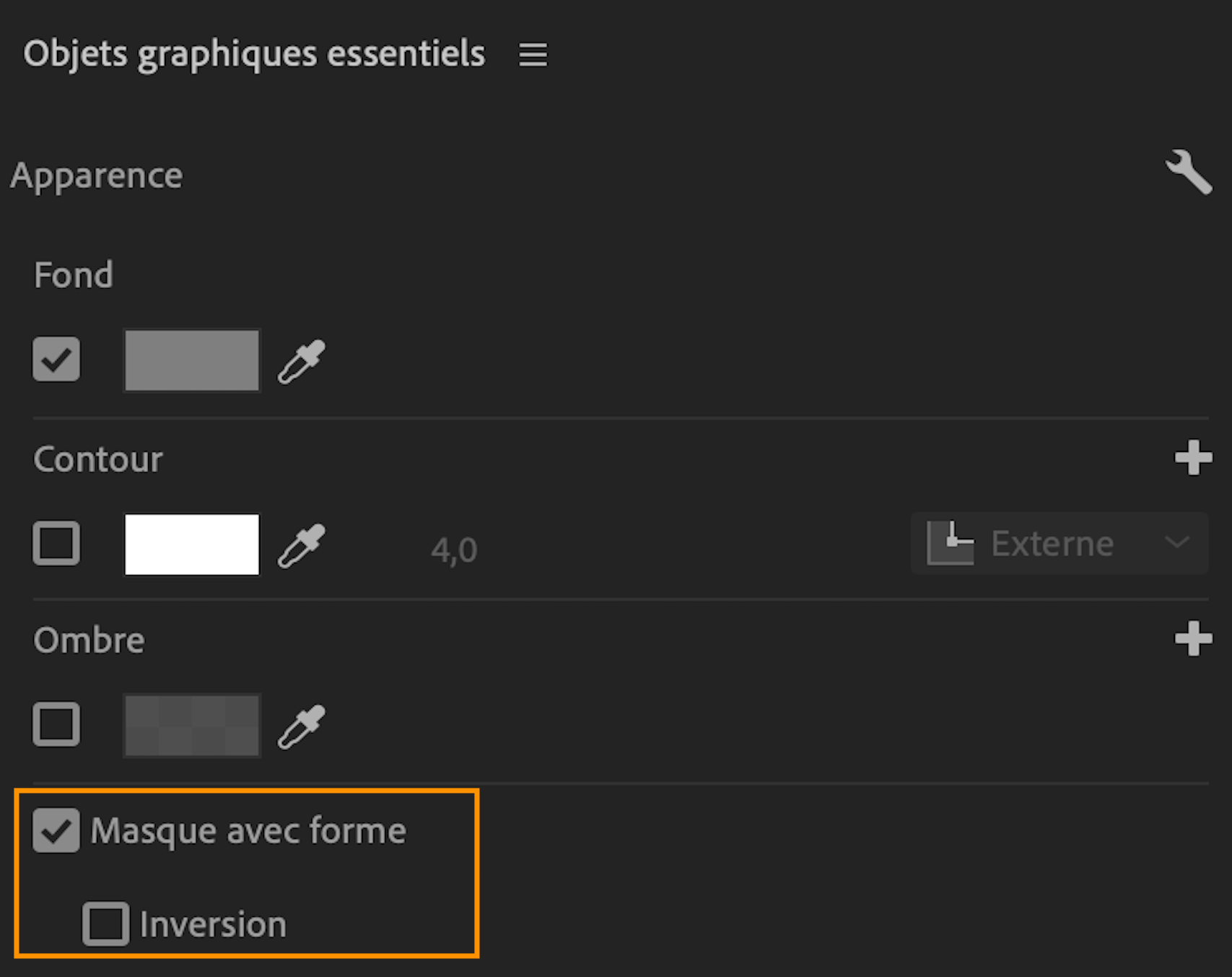Viewport: 1232px width, 977px height.
Task: Use the Contour eyedropper tool
Action: pyautogui.click(x=302, y=546)
